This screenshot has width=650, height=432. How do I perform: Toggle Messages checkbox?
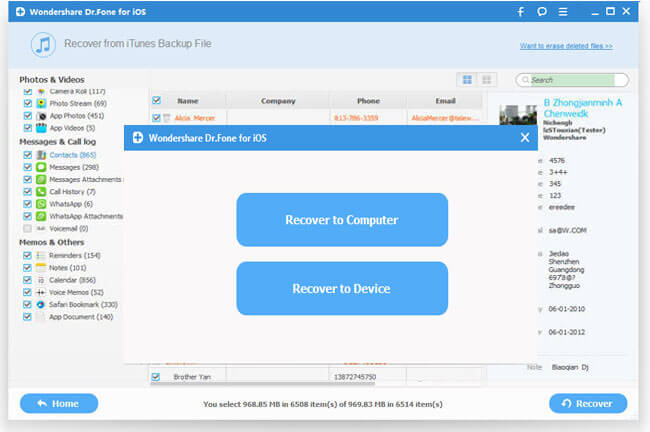tap(28, 167)
